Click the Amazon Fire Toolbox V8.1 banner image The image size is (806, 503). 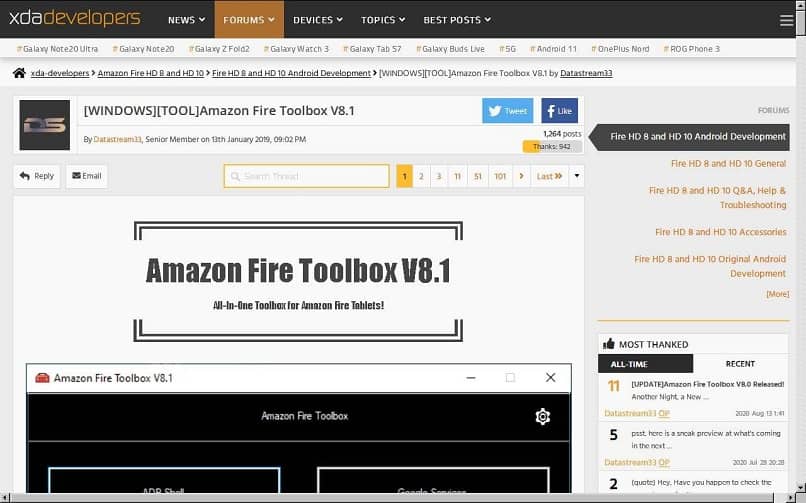click(x=298, y=282)
